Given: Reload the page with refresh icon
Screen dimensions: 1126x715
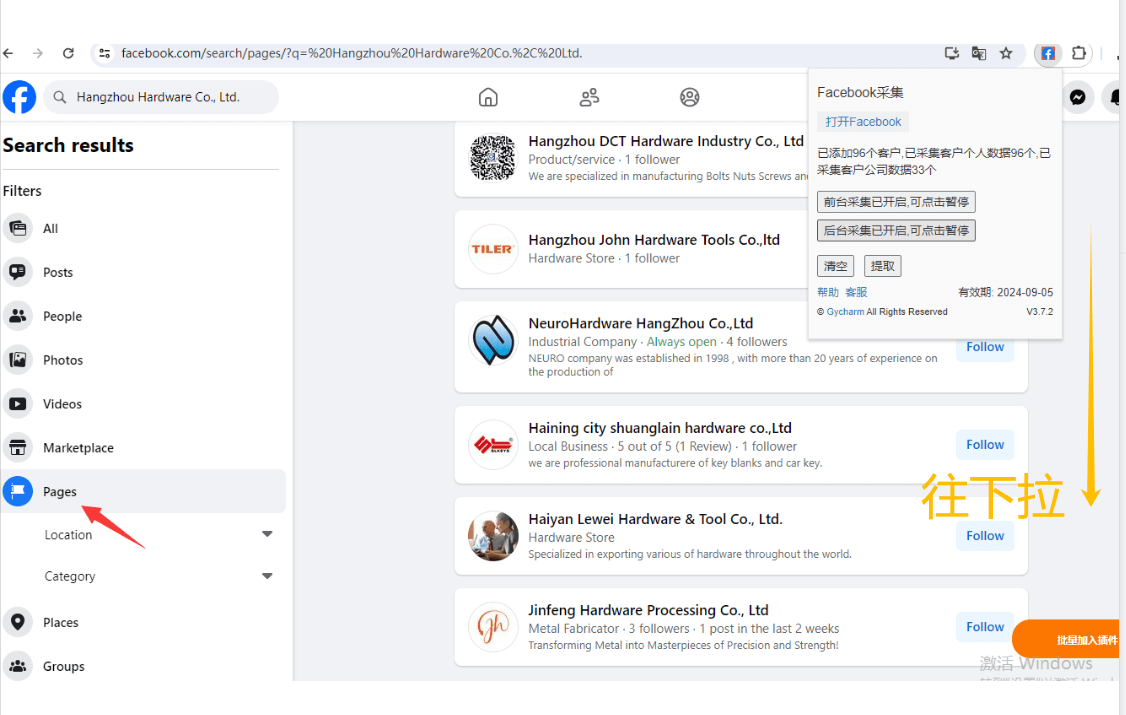Looking at the screenshot, I should tap(68, 53).
